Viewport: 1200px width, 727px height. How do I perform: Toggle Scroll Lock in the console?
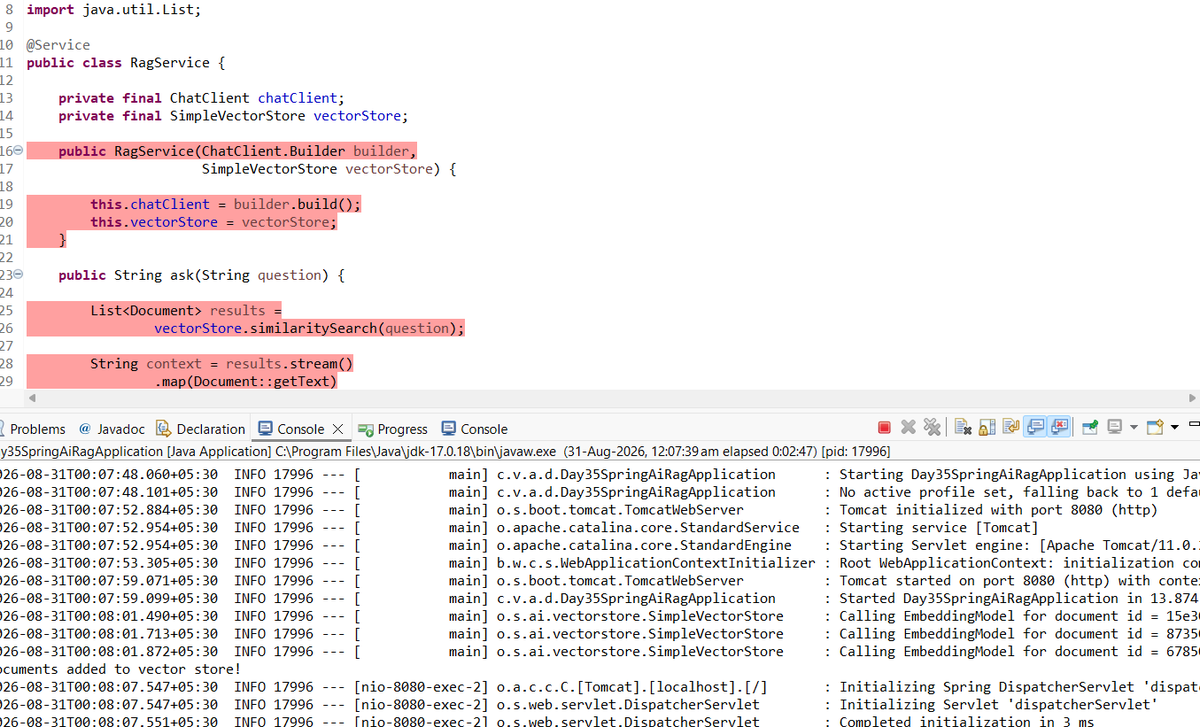(x=987, y=428)
